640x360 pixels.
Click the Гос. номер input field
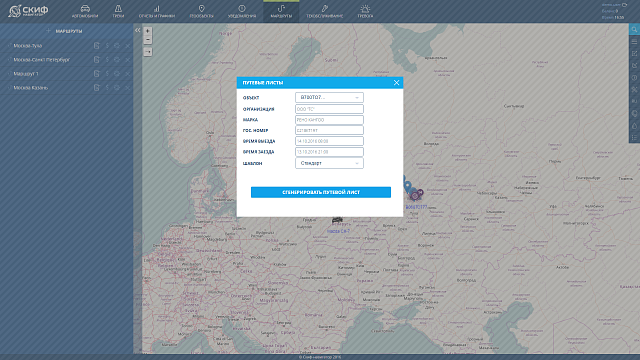[x=329, y=130]
